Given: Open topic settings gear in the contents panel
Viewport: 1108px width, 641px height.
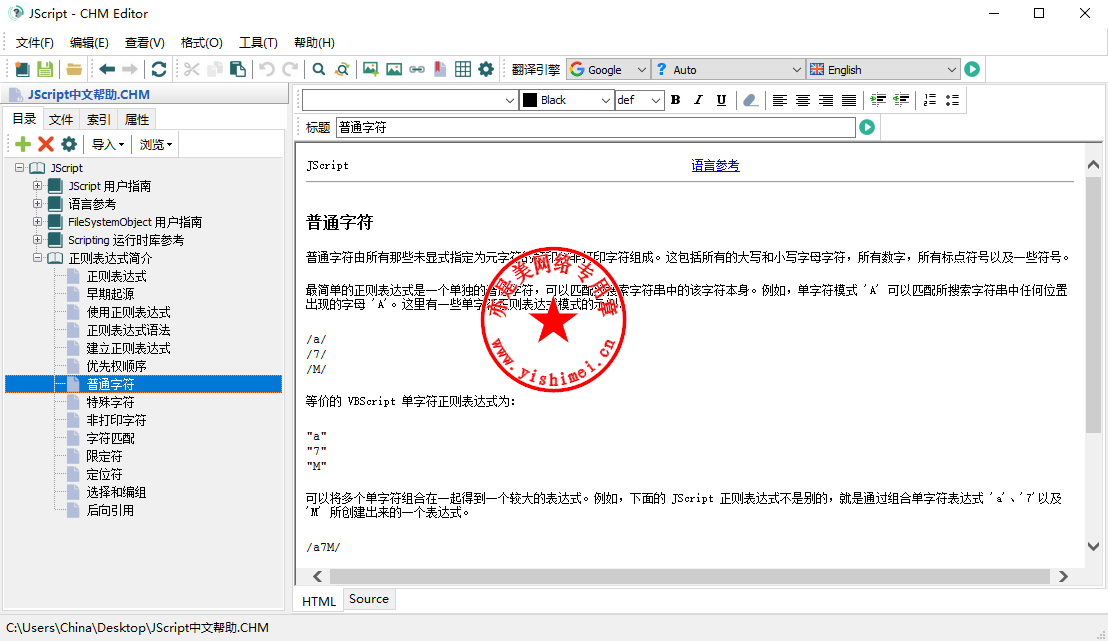Looking at the screenshot, I should (69, 144).
